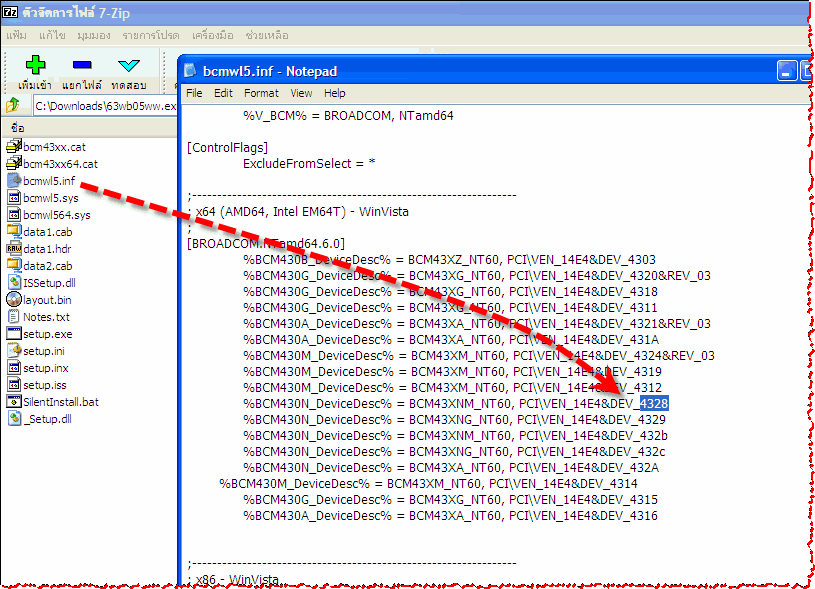Click the highlighted 4328 text in Notepad
The height and width of the screenshot is (589, 815).
(651, 403)
